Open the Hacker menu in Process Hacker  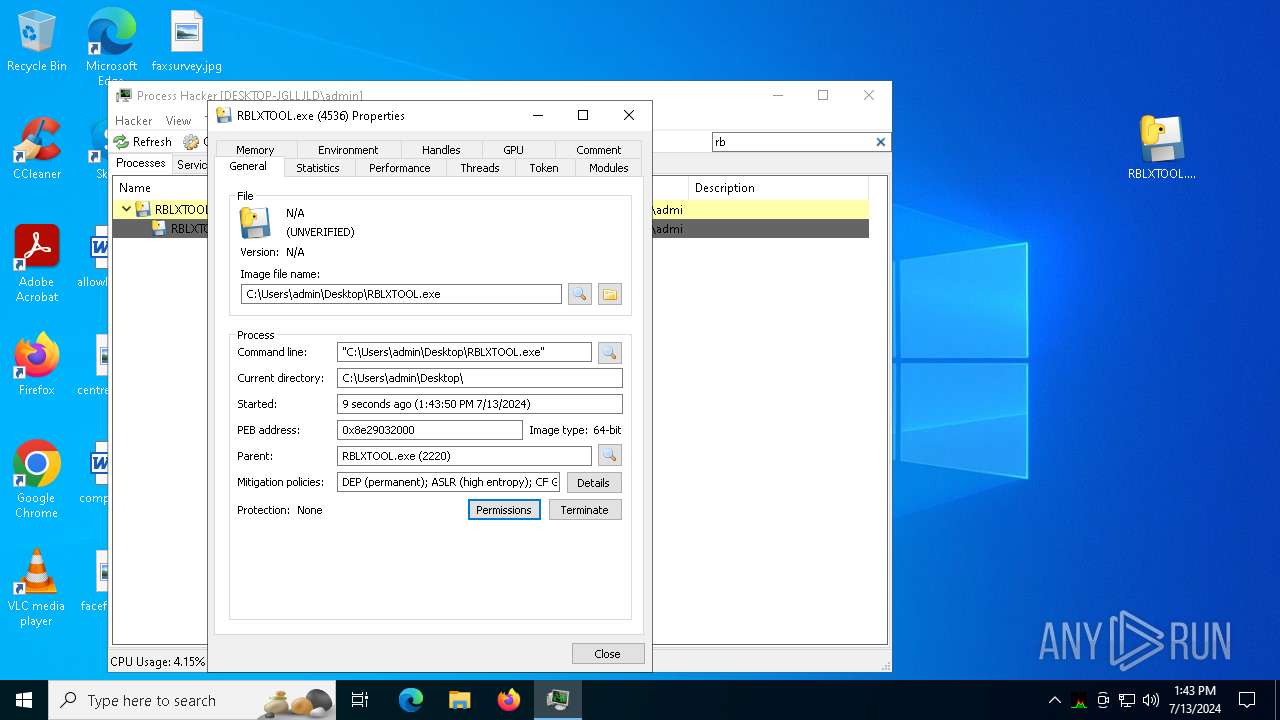pyautogui.click(x=134, y=120)
